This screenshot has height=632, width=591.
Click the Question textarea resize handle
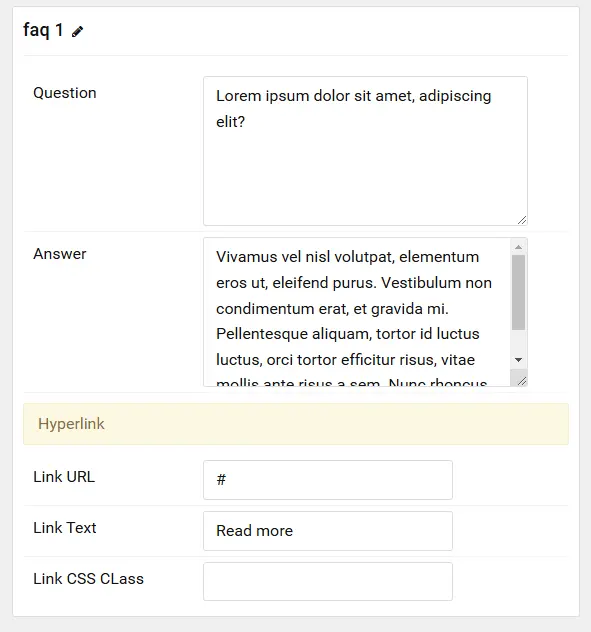522,220
